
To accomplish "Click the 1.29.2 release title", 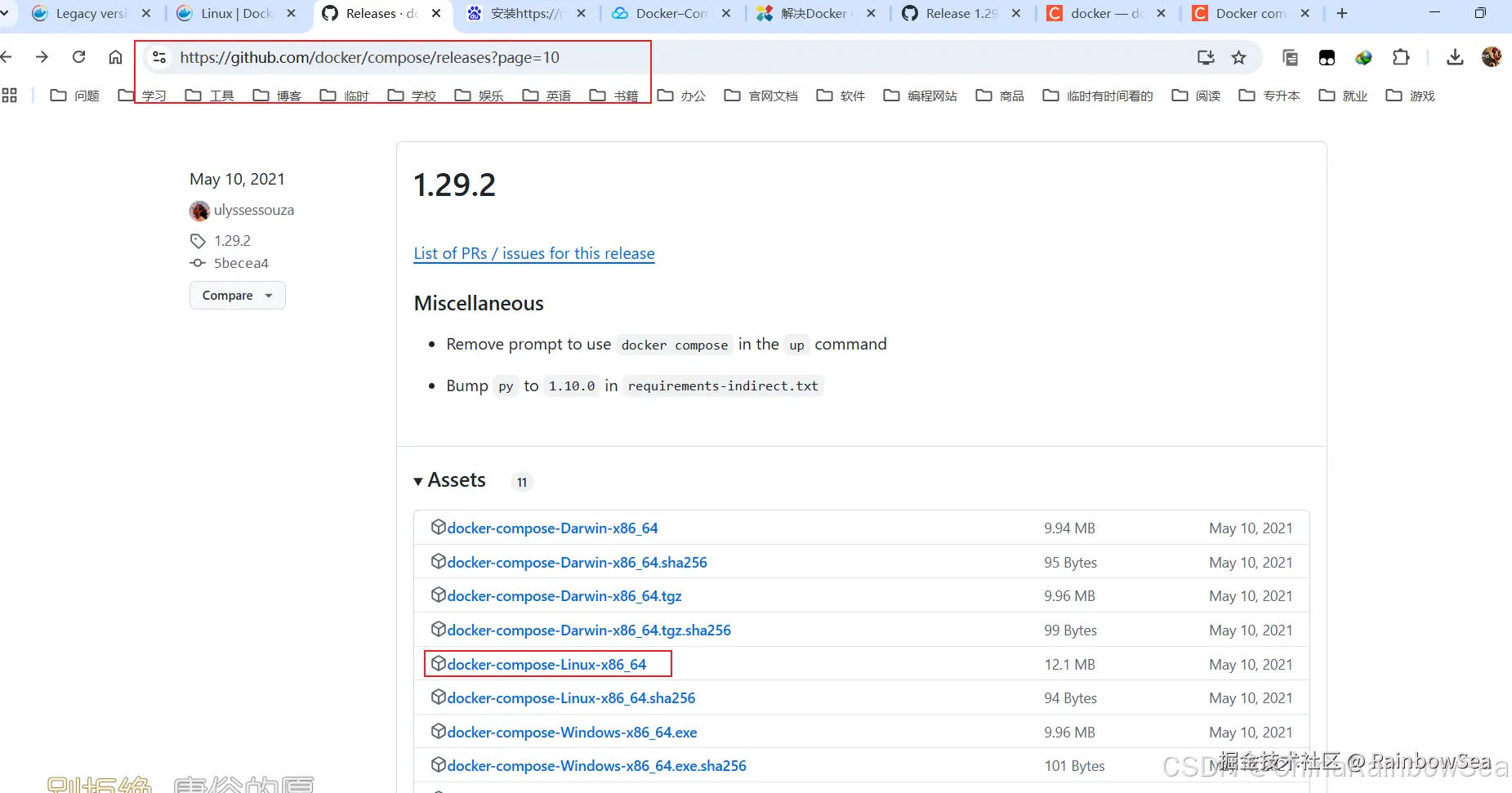I will (x=454, y=185).
